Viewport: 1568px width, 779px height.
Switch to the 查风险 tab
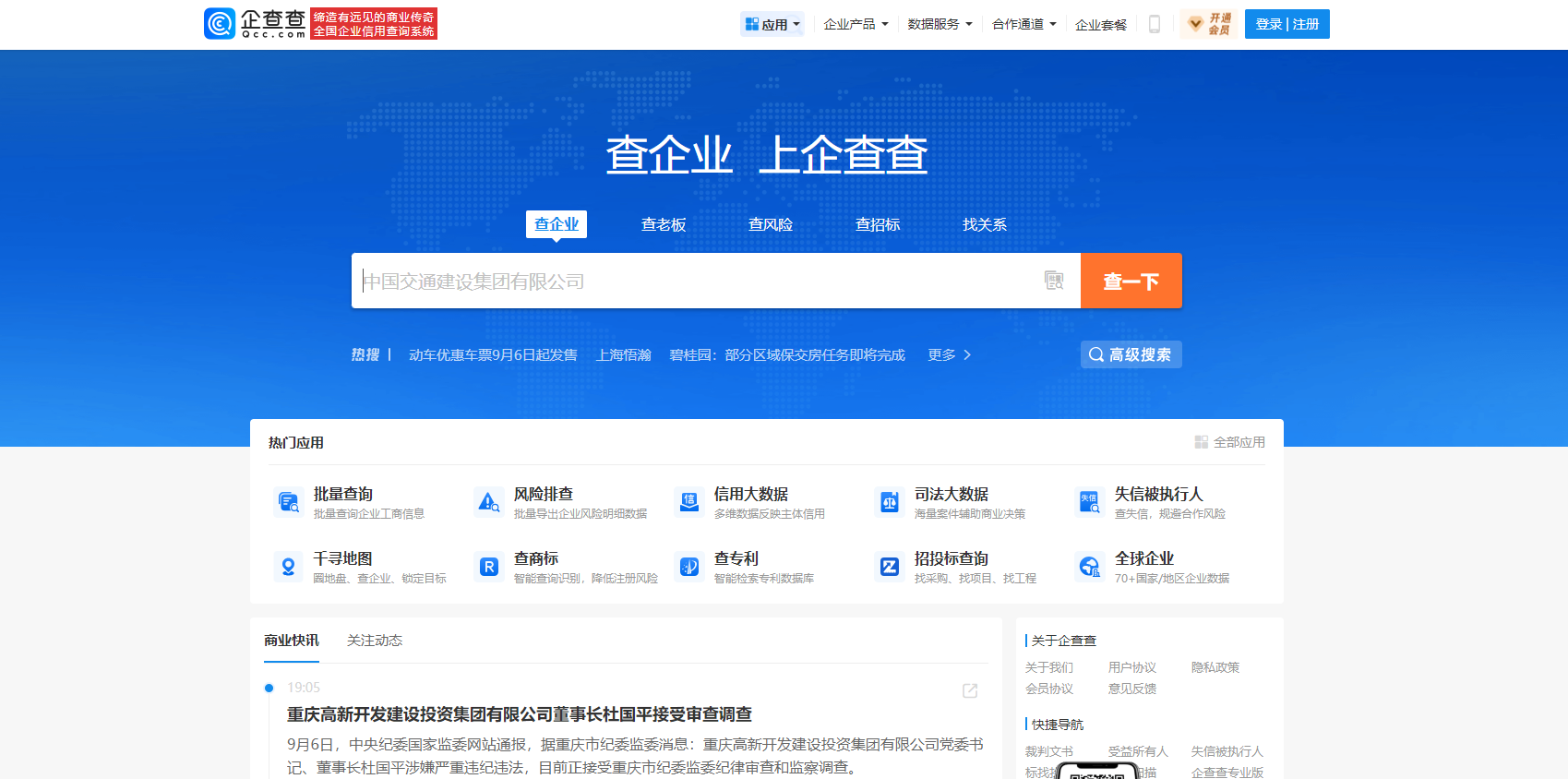[x=771, y=224]
